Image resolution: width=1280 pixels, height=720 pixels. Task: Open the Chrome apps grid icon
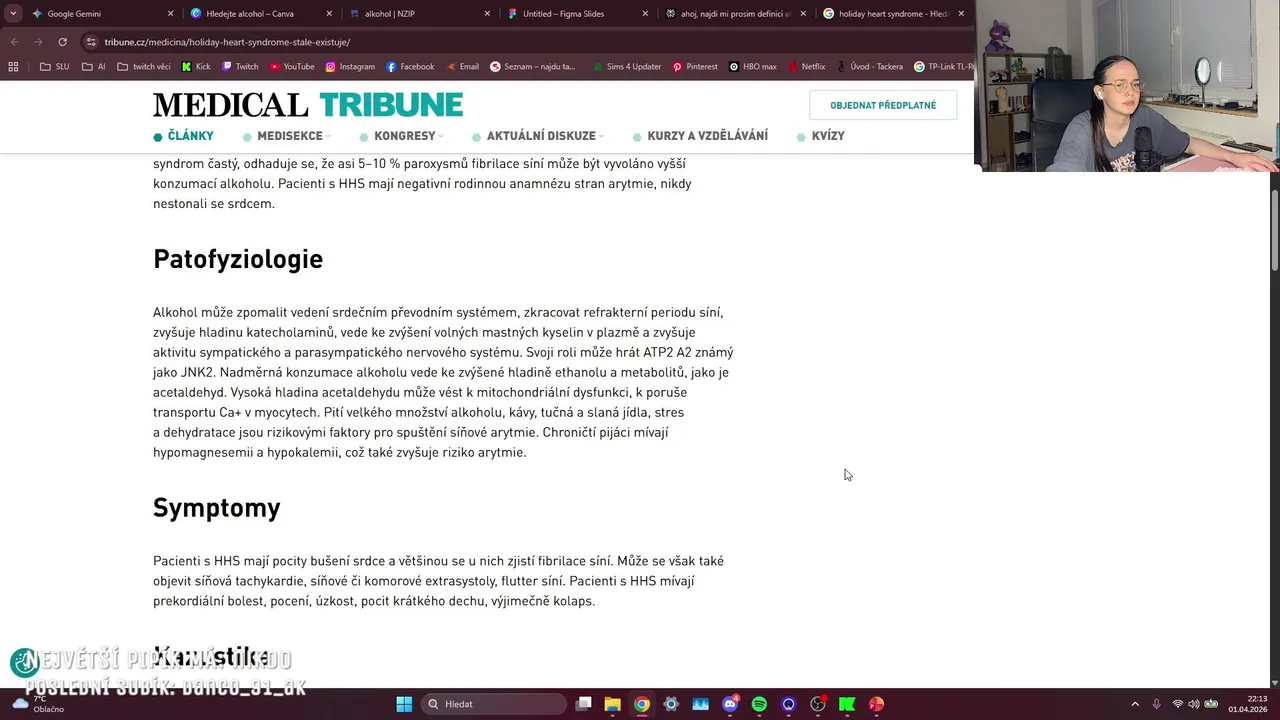pyautogui.click(x=13, y=67)
